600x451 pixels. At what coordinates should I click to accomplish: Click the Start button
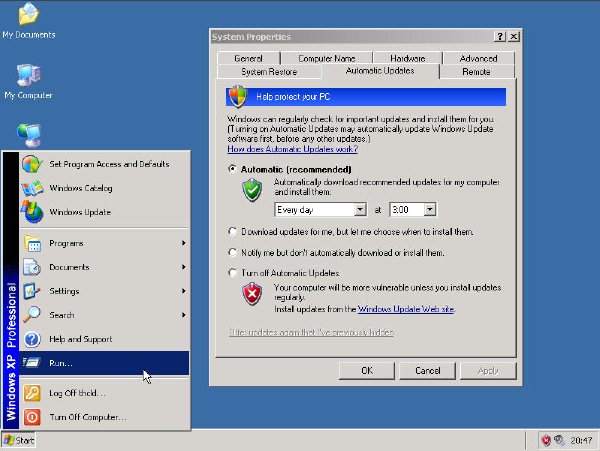(x=18, y=441)
